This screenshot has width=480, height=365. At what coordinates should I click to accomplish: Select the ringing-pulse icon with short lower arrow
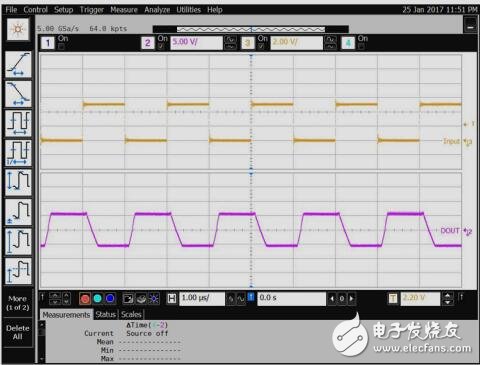(x=19, y=271)
